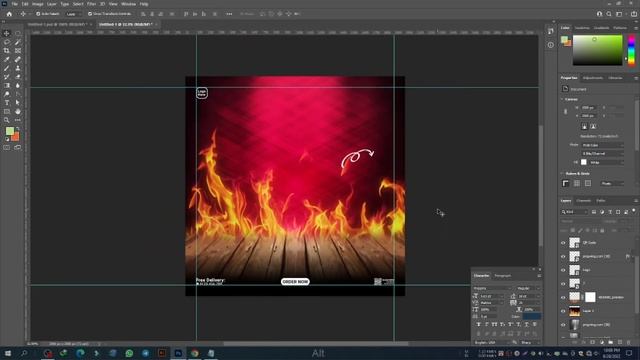Open the Edit Toolbar three-dots icon

click(x=18, y=120)
